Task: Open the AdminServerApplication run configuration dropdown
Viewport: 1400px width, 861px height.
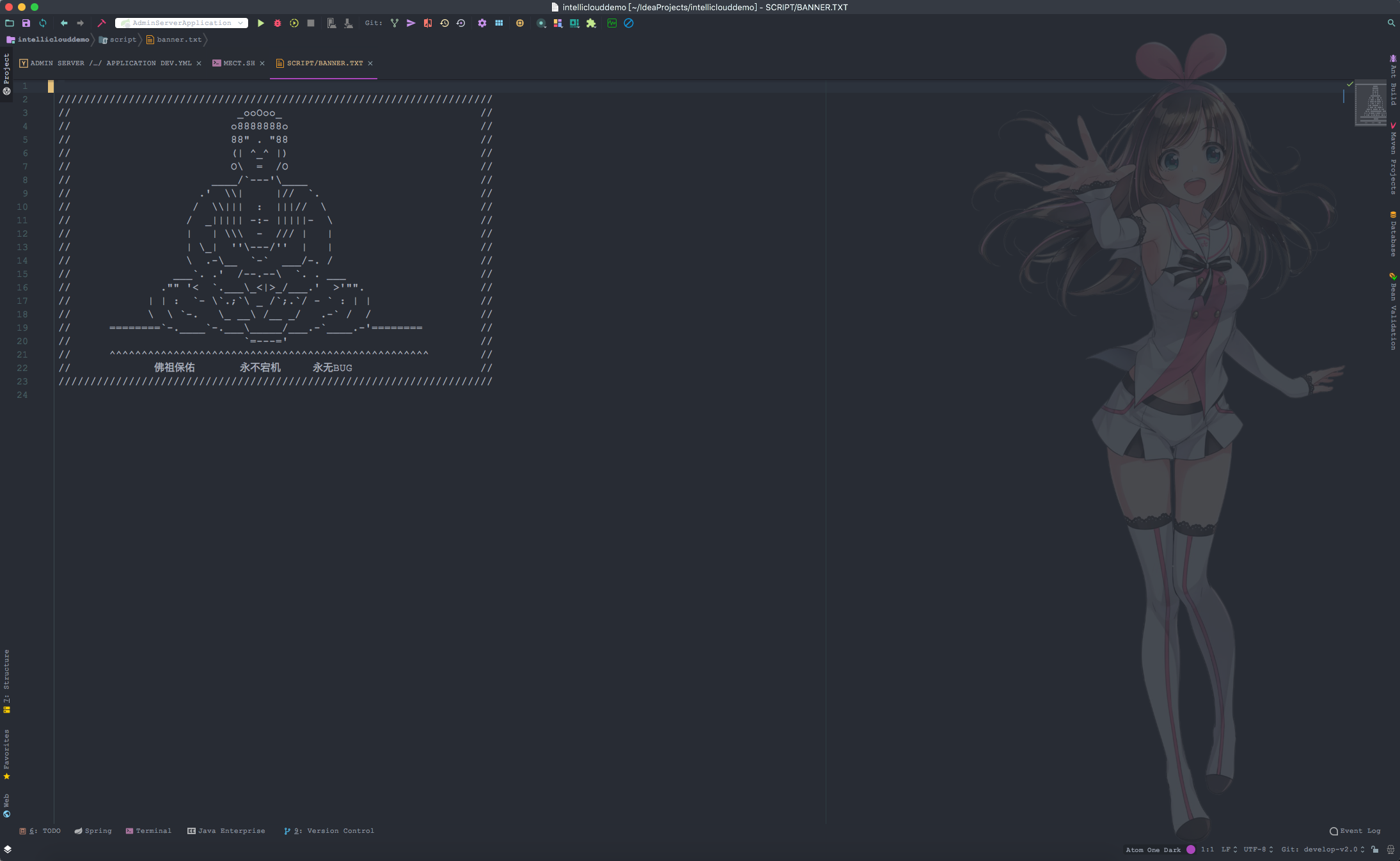Action: pos(182,23)
